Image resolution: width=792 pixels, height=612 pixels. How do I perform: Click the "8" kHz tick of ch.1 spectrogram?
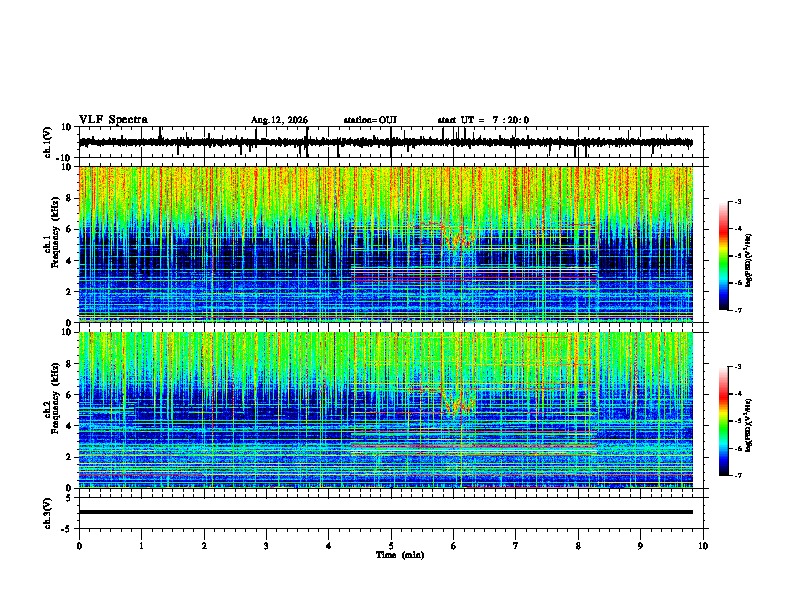(x=70, y=198)
